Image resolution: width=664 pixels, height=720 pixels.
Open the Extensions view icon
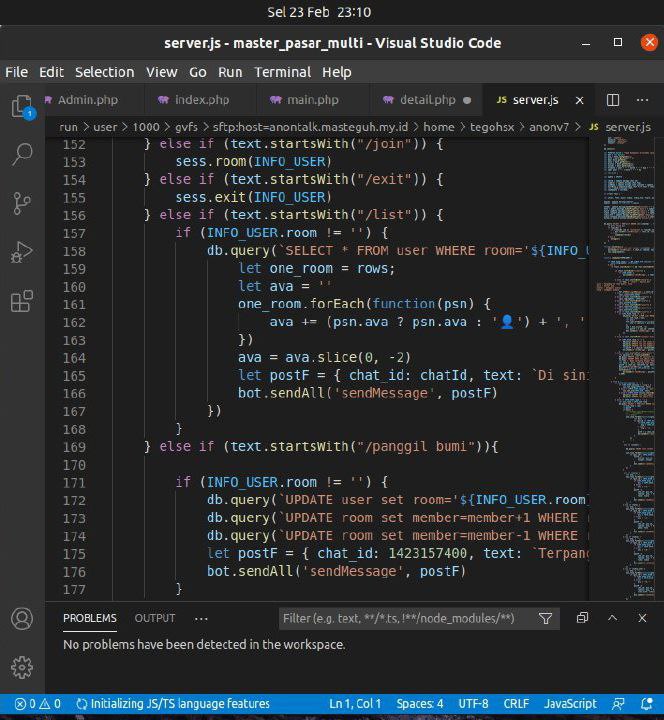pyautogui.click(x=22, y=301)
